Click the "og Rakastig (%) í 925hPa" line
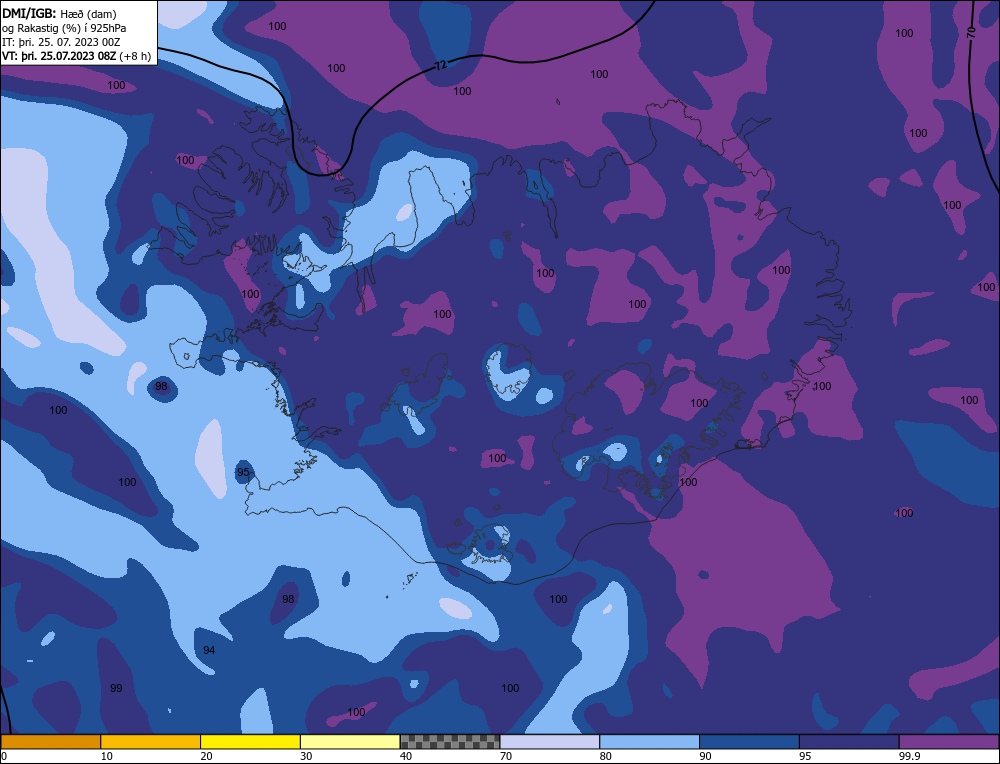Image resolution: width=1000 pixels, height=764 pixels. click(64, 28)
